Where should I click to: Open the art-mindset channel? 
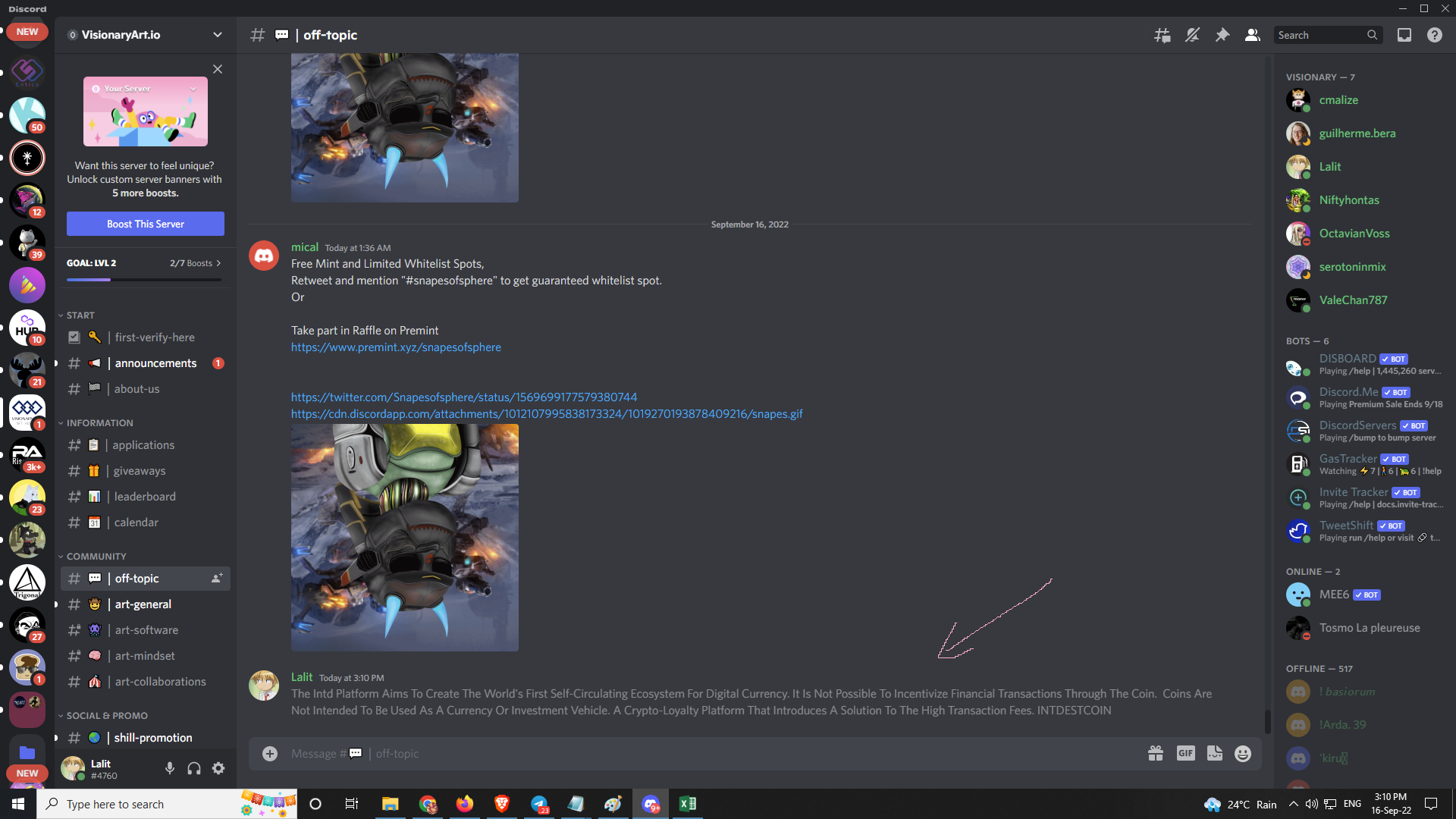[x=146, y=656]
